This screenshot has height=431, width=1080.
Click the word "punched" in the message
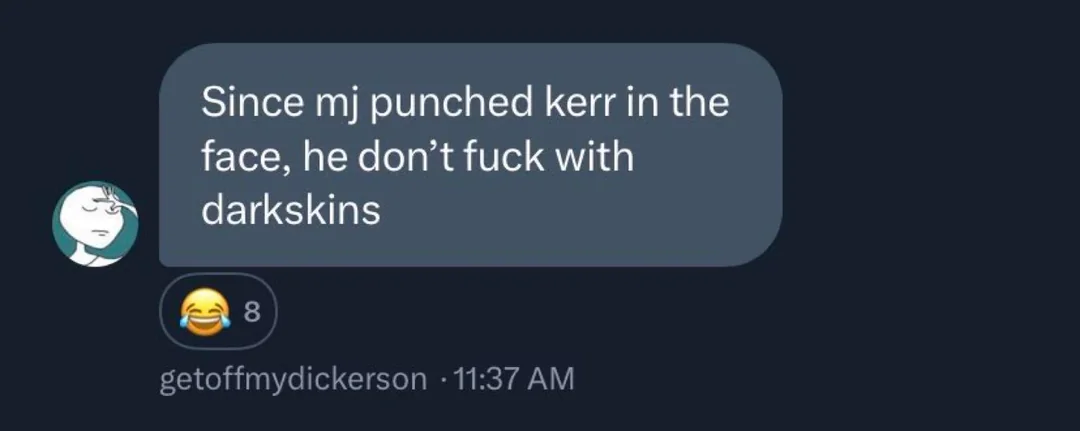pos(454,105)
